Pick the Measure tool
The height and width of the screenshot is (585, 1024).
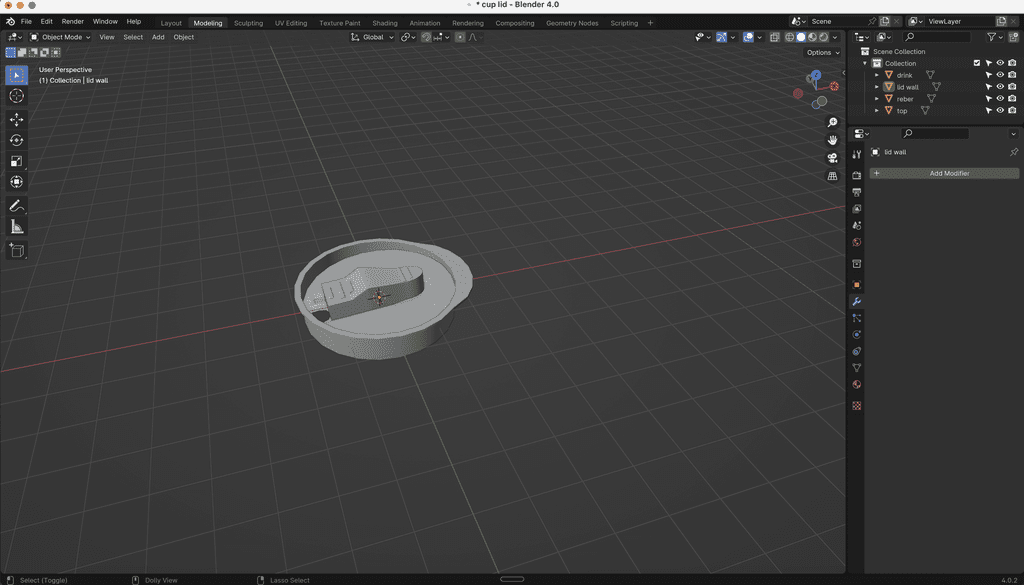16,227
